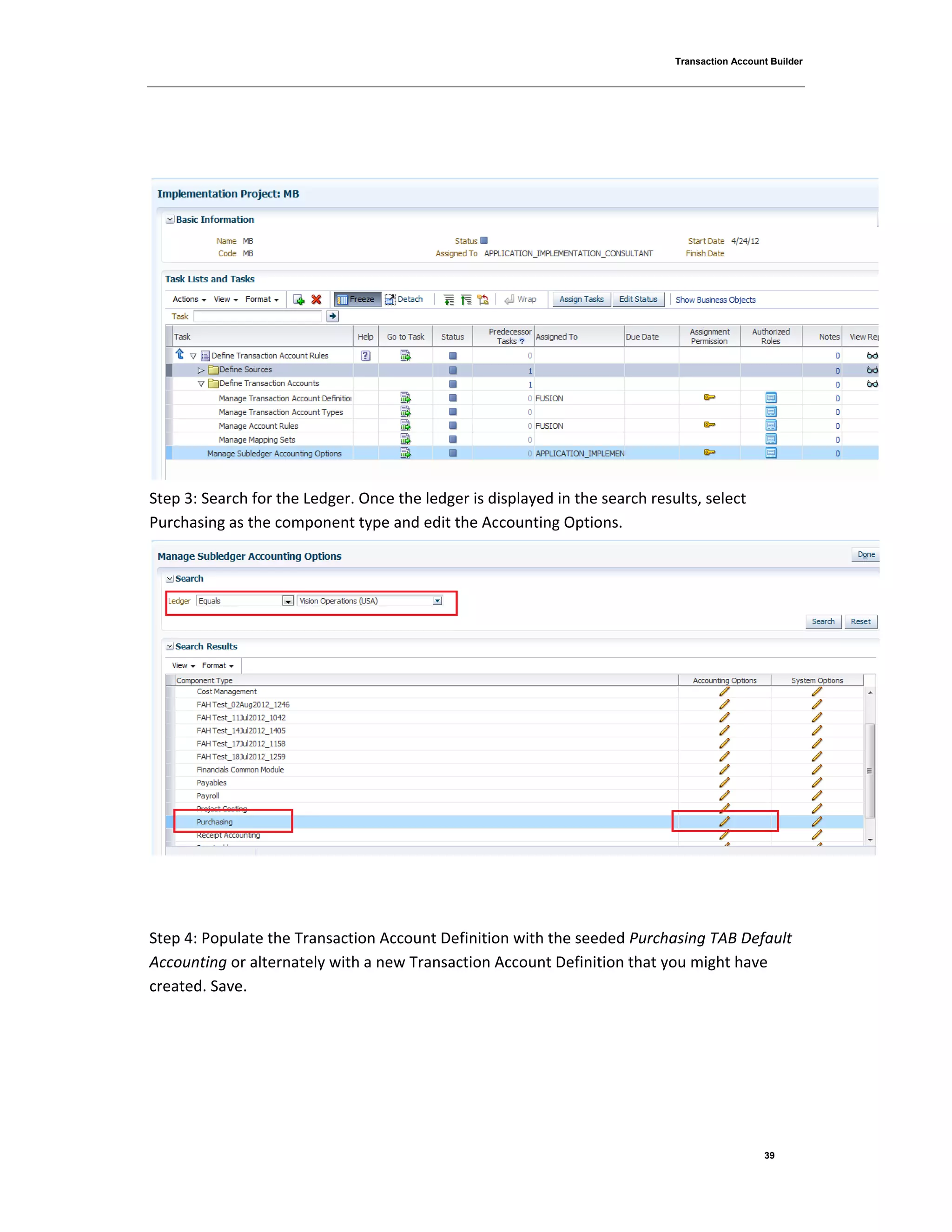Go to Manage Subledger Accounting Options task
Screen dimensions: 952x1232
click(405, 454)
